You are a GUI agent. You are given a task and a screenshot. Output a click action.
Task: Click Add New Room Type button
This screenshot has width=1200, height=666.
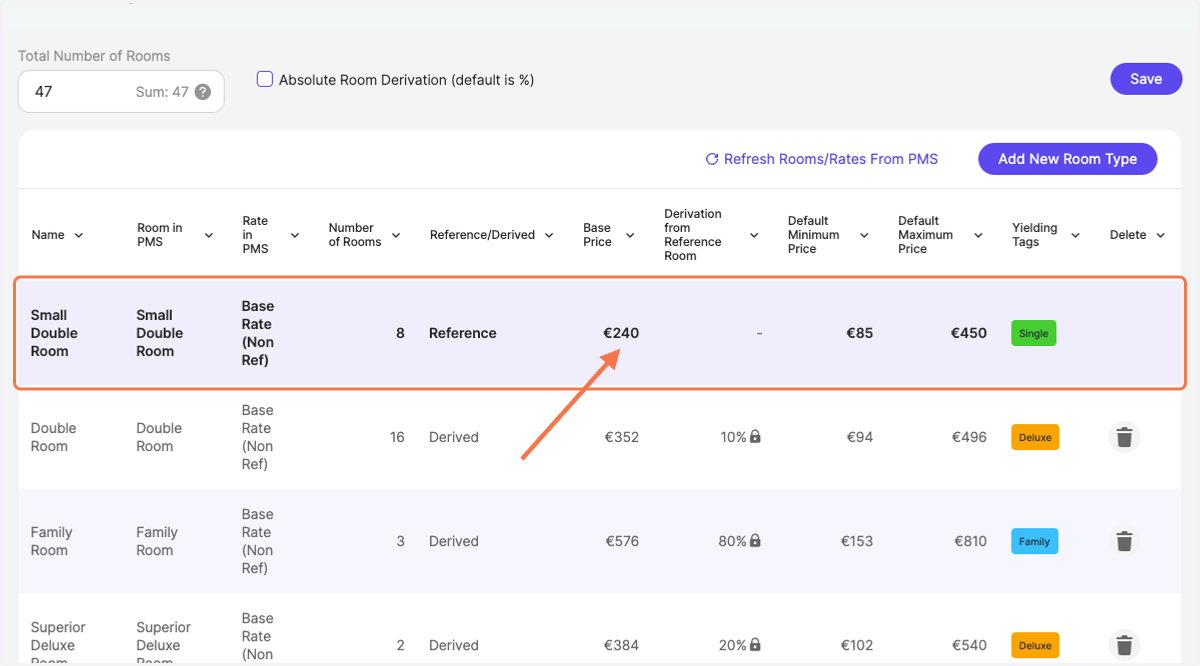tap(1067, 159)
